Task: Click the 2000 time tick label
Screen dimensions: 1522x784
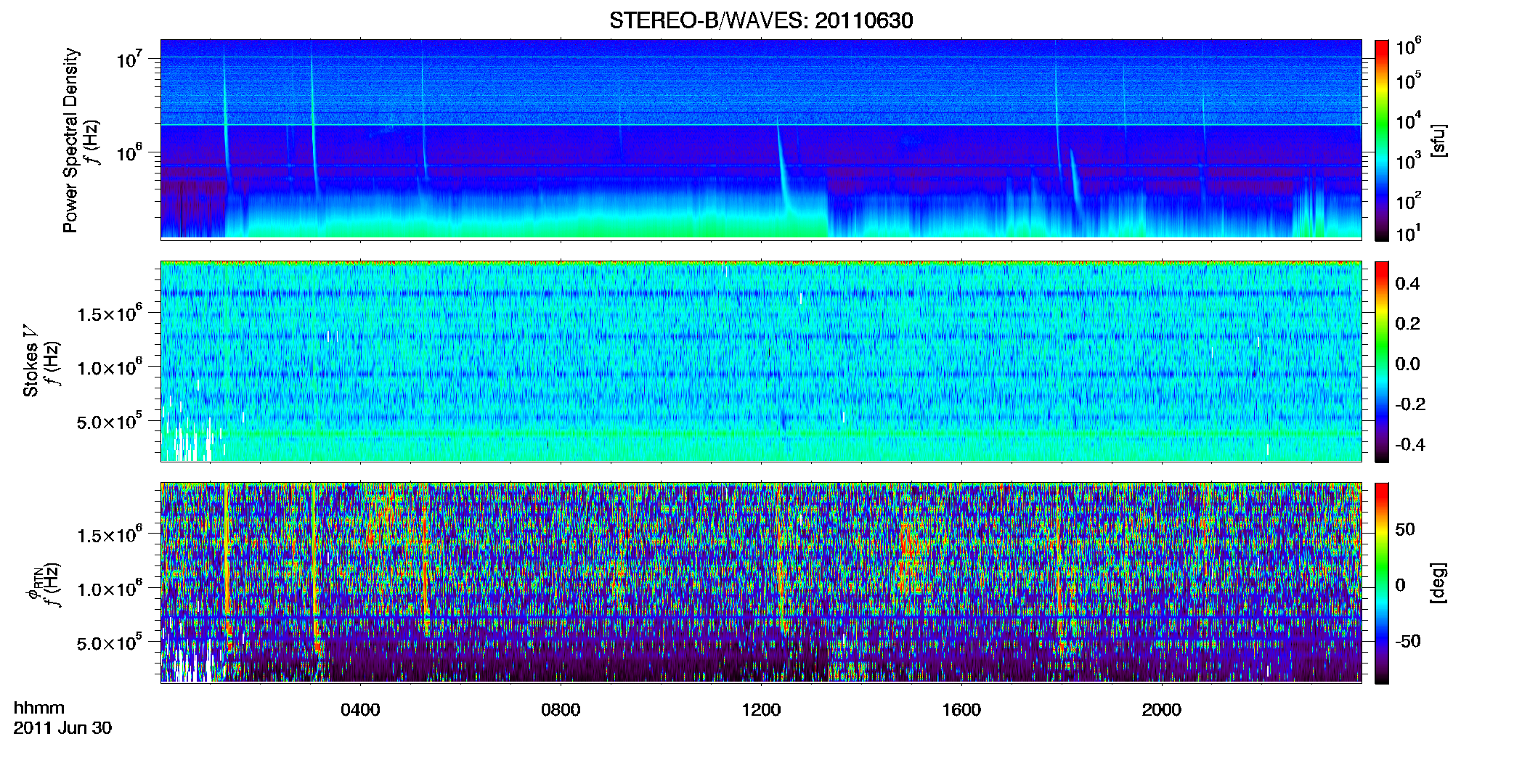Action: point(1162,710)
